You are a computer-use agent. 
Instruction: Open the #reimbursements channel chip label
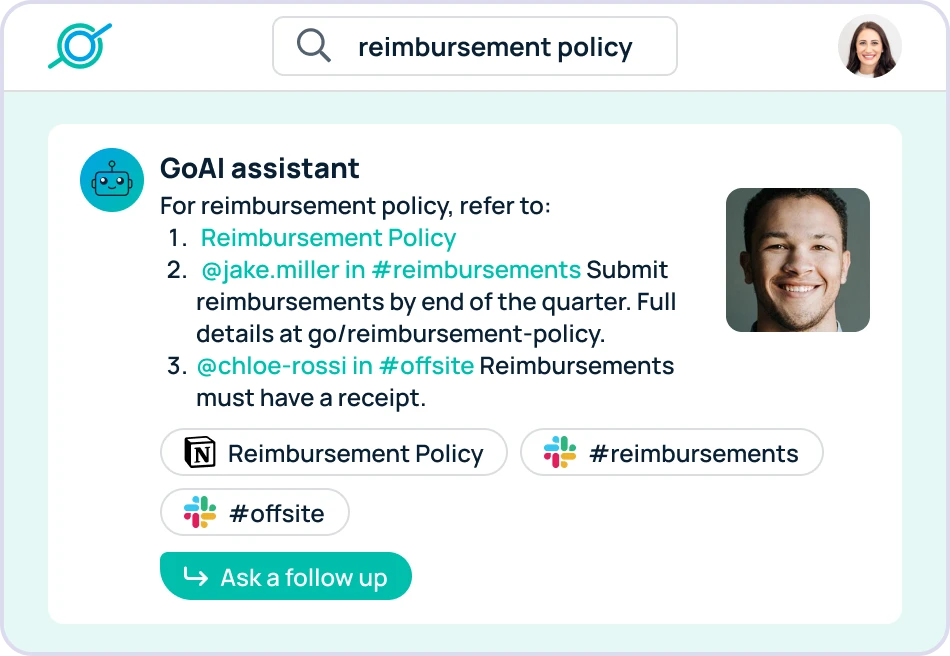pyautogui.click(x=693, y=453)
